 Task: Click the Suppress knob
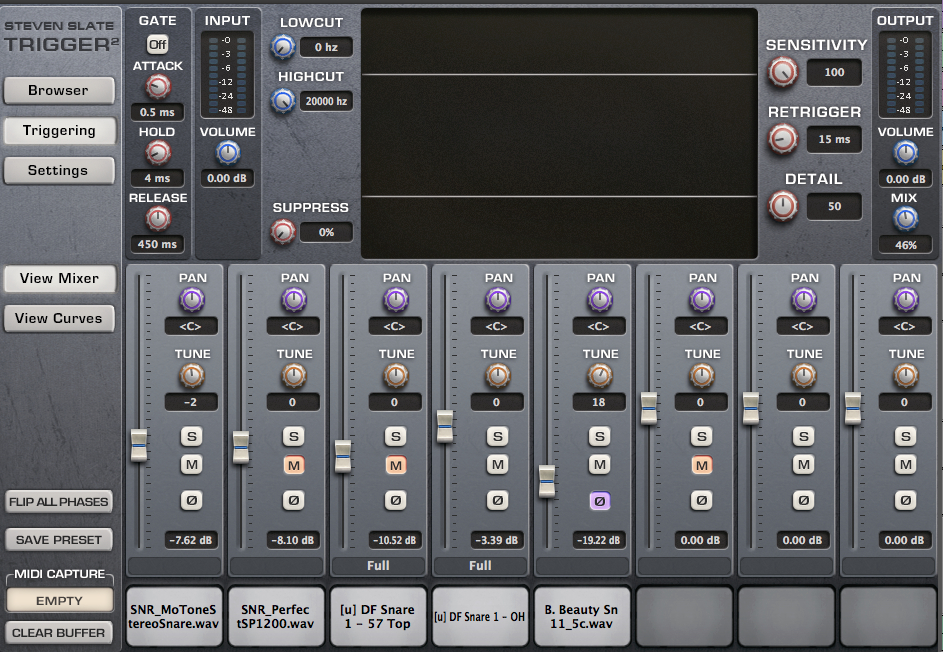[283, 231]
